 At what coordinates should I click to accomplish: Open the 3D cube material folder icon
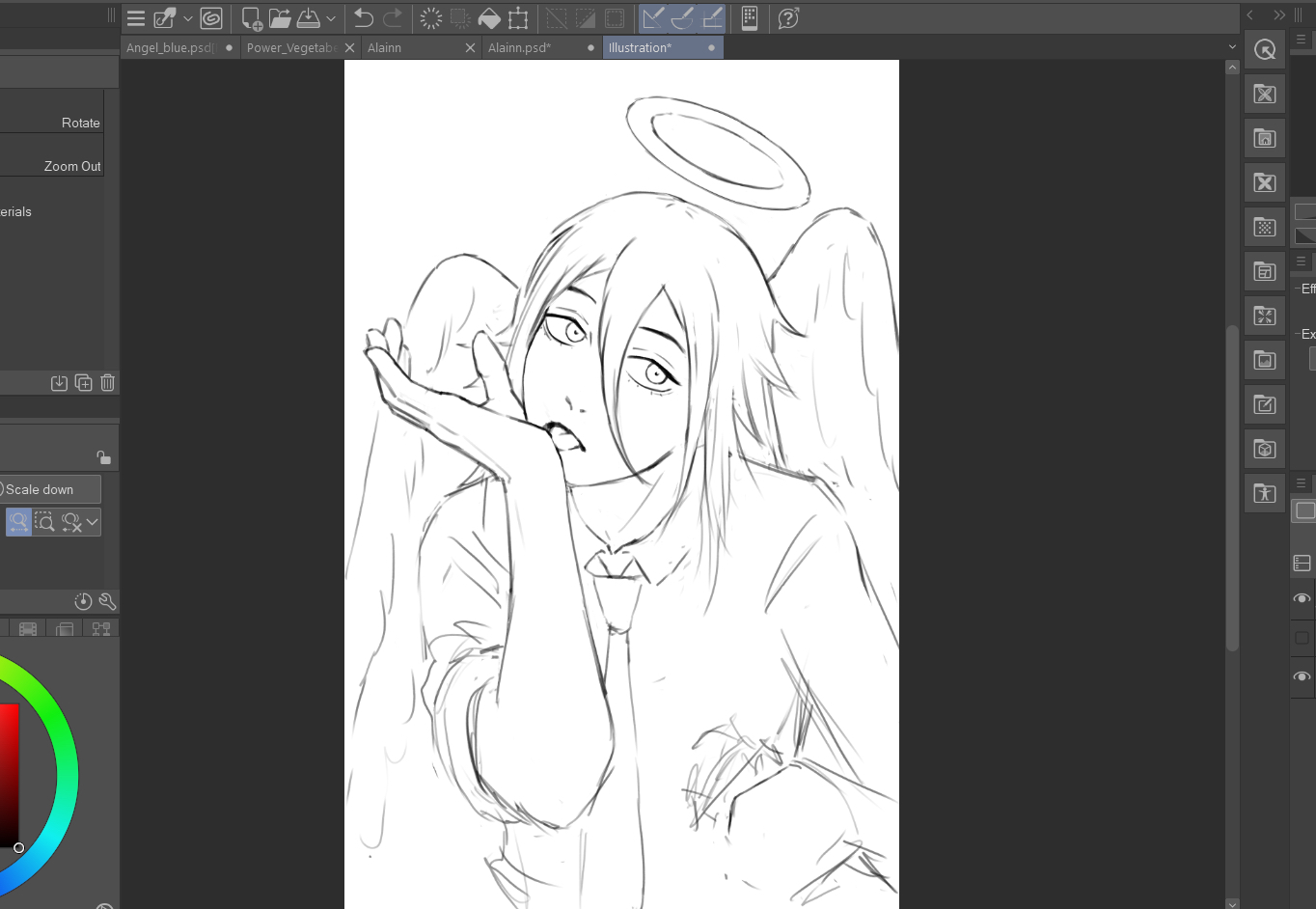pos(1264,450)
